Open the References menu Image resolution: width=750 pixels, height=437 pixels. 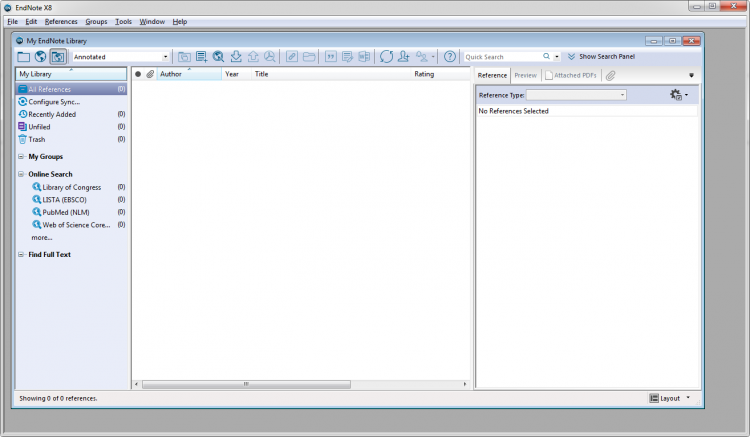61,22
